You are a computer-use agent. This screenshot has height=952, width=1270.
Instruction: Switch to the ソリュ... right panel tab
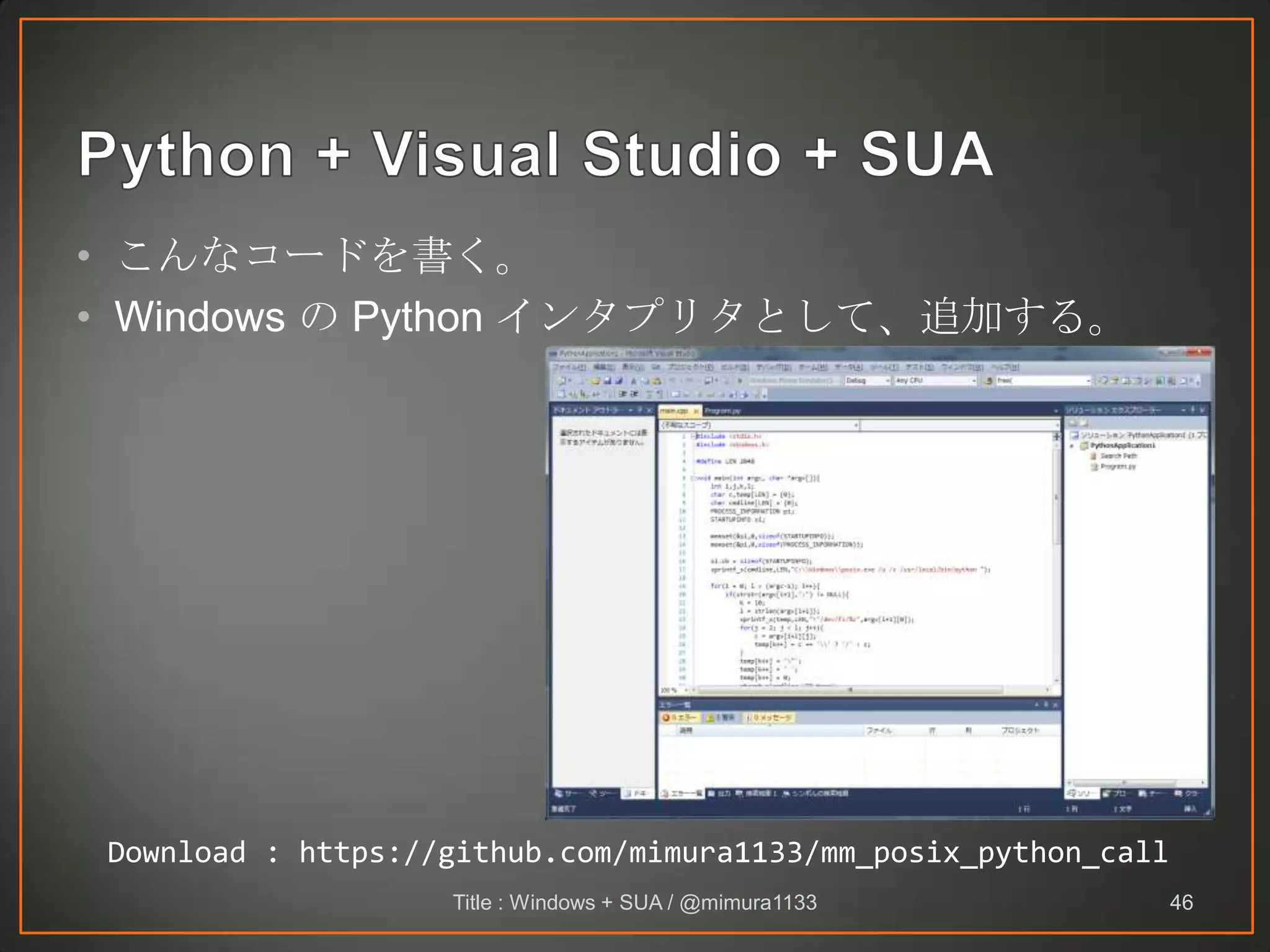(1081, 793)
